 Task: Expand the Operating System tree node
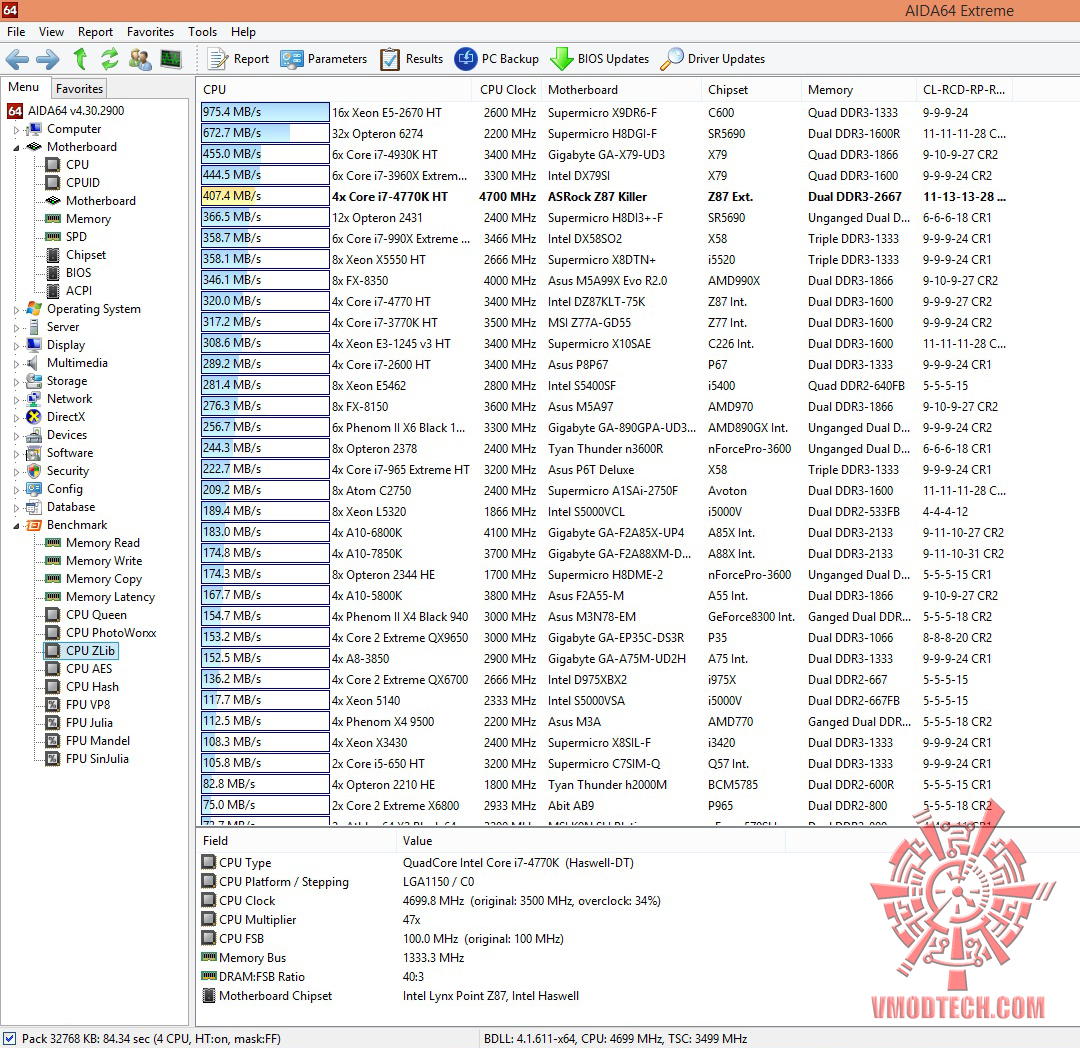(x=17, y=310)
